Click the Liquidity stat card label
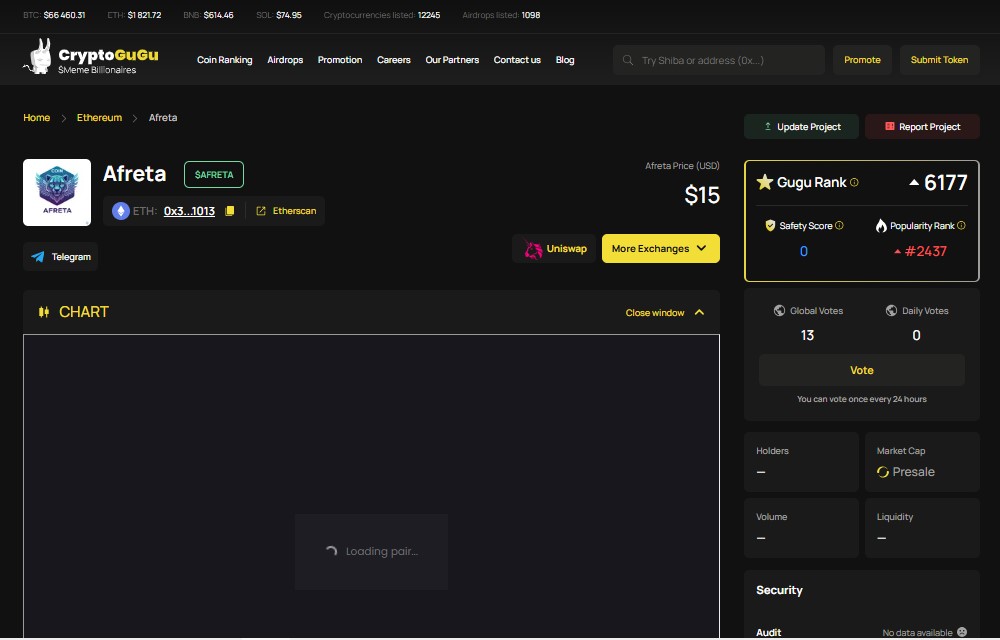Image resolution: width=1000 pixels, height=640 pixels. coord(895,517)
